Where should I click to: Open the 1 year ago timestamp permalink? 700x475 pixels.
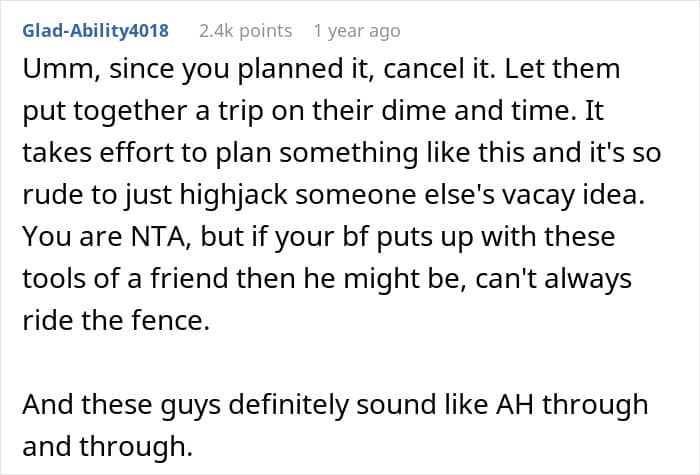pos(357,31)
